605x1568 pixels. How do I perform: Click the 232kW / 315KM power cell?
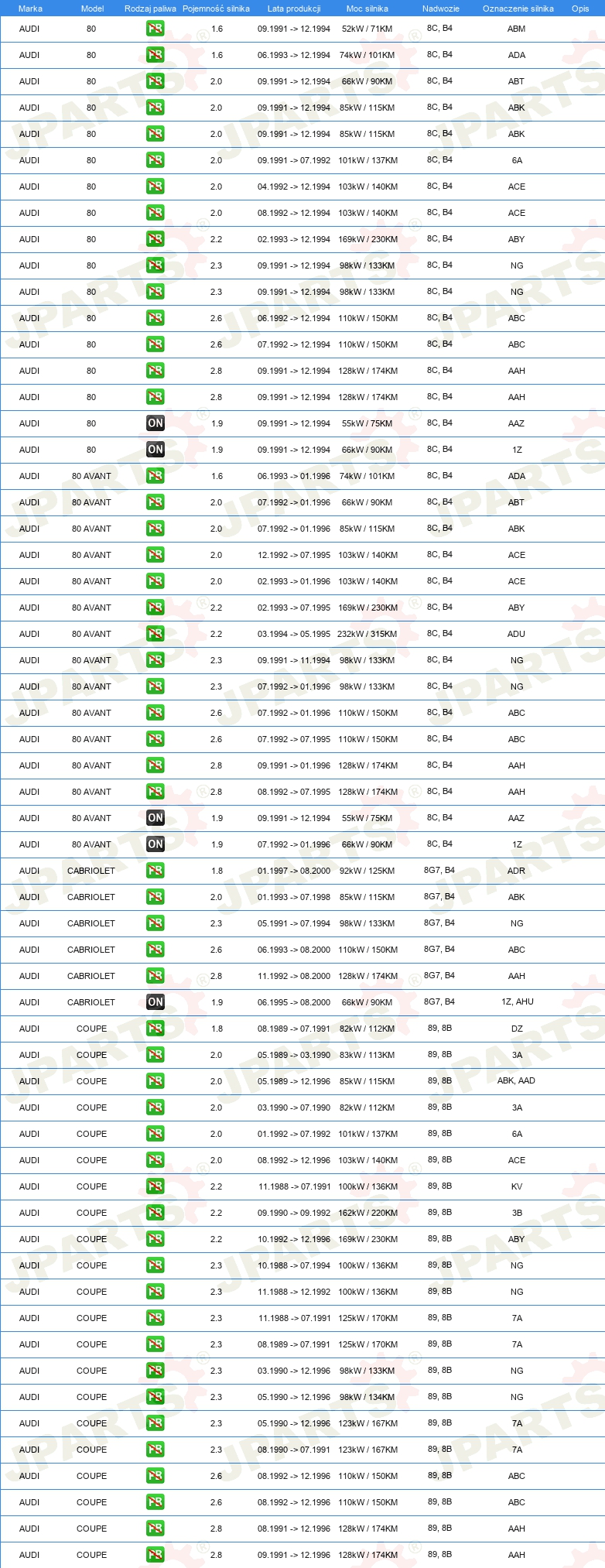coord(367,634)
